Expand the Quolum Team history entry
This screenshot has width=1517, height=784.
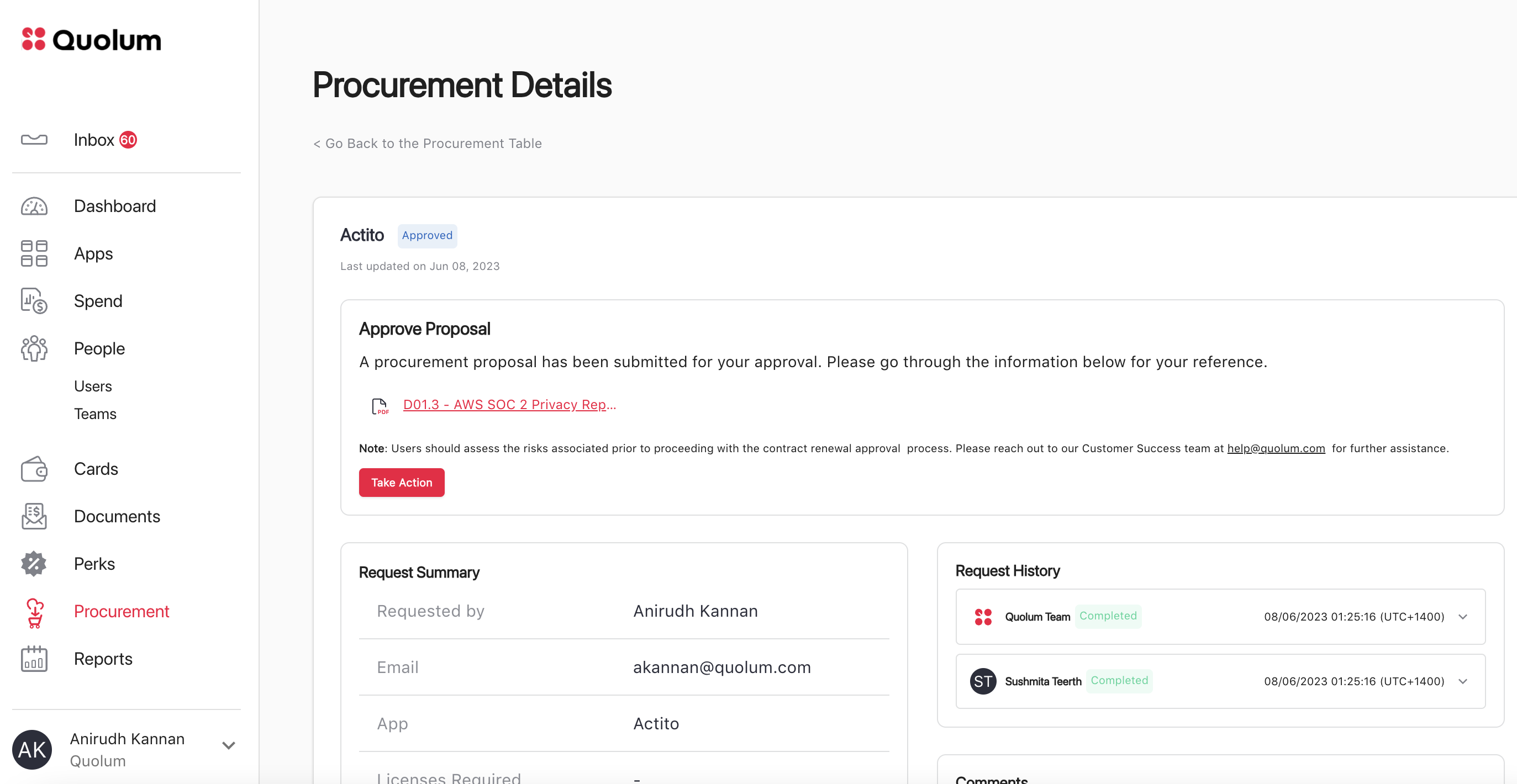(x=1463, y=617)
